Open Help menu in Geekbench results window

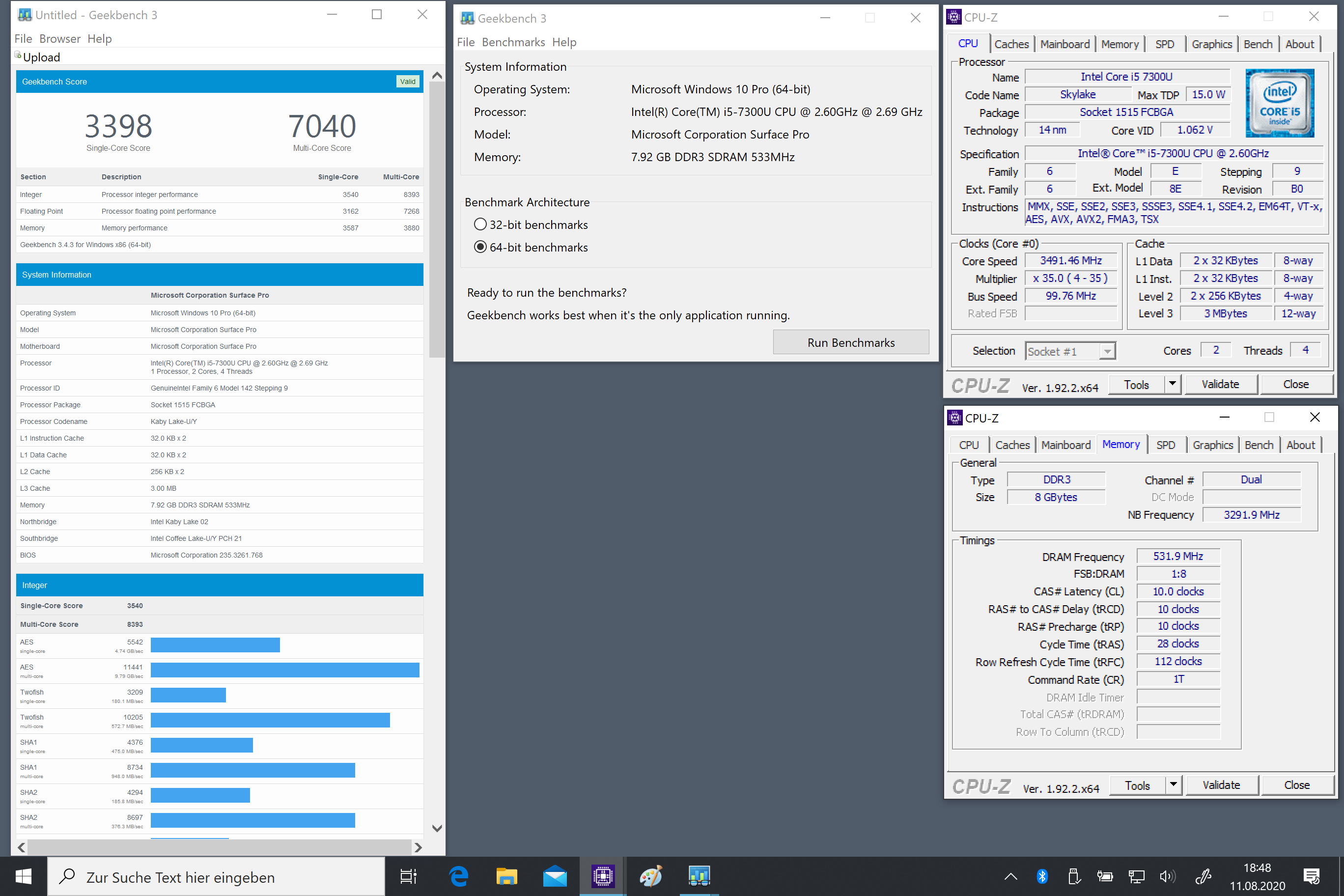click(99, 39)
